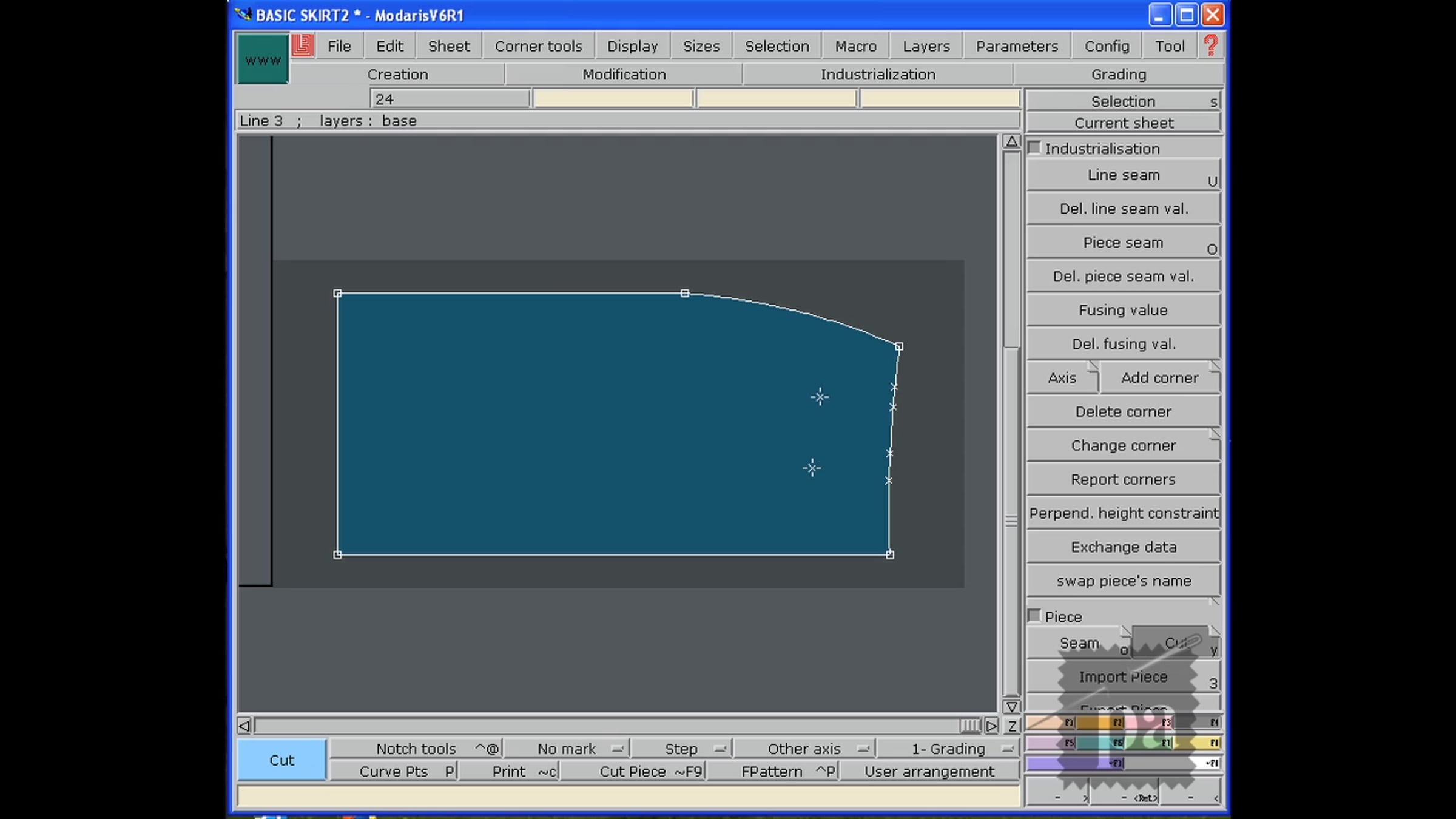Click the green www icon
Image resolution: width=1456 pixels, height=819 pixels.
click(263, 59)
